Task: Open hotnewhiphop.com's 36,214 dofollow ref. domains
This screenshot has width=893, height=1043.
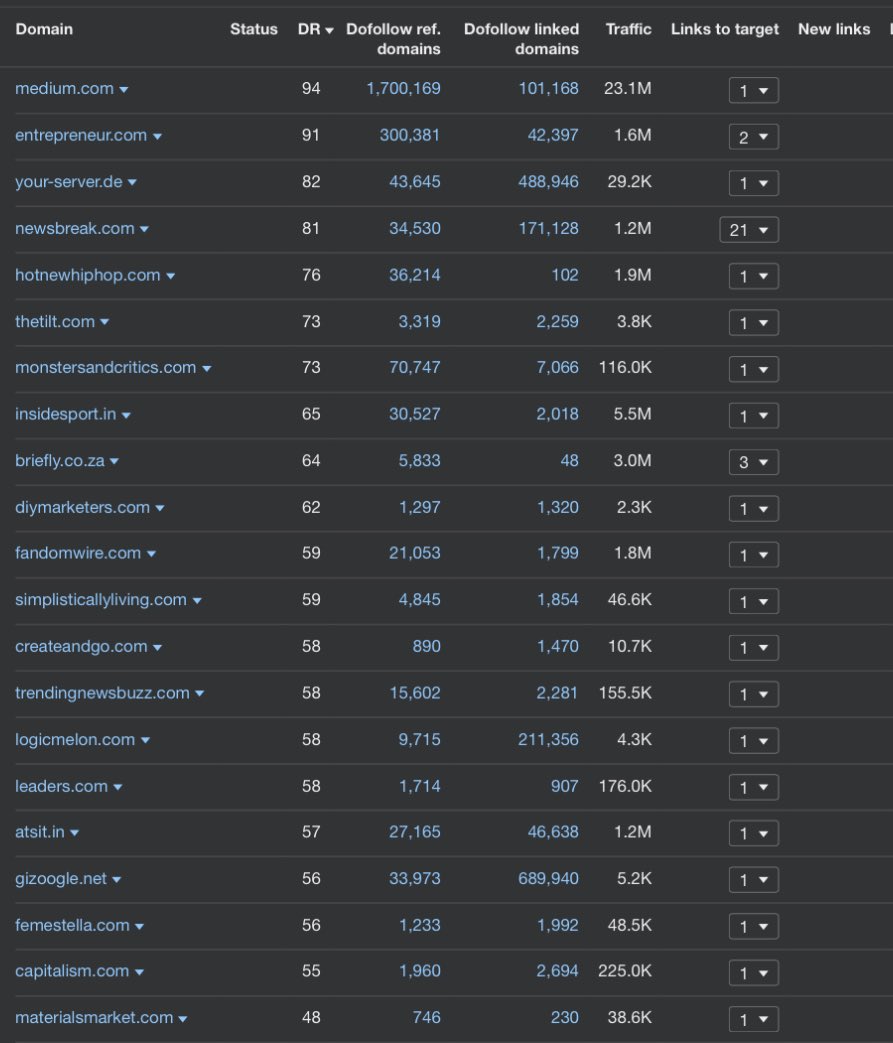Action: 415,275
